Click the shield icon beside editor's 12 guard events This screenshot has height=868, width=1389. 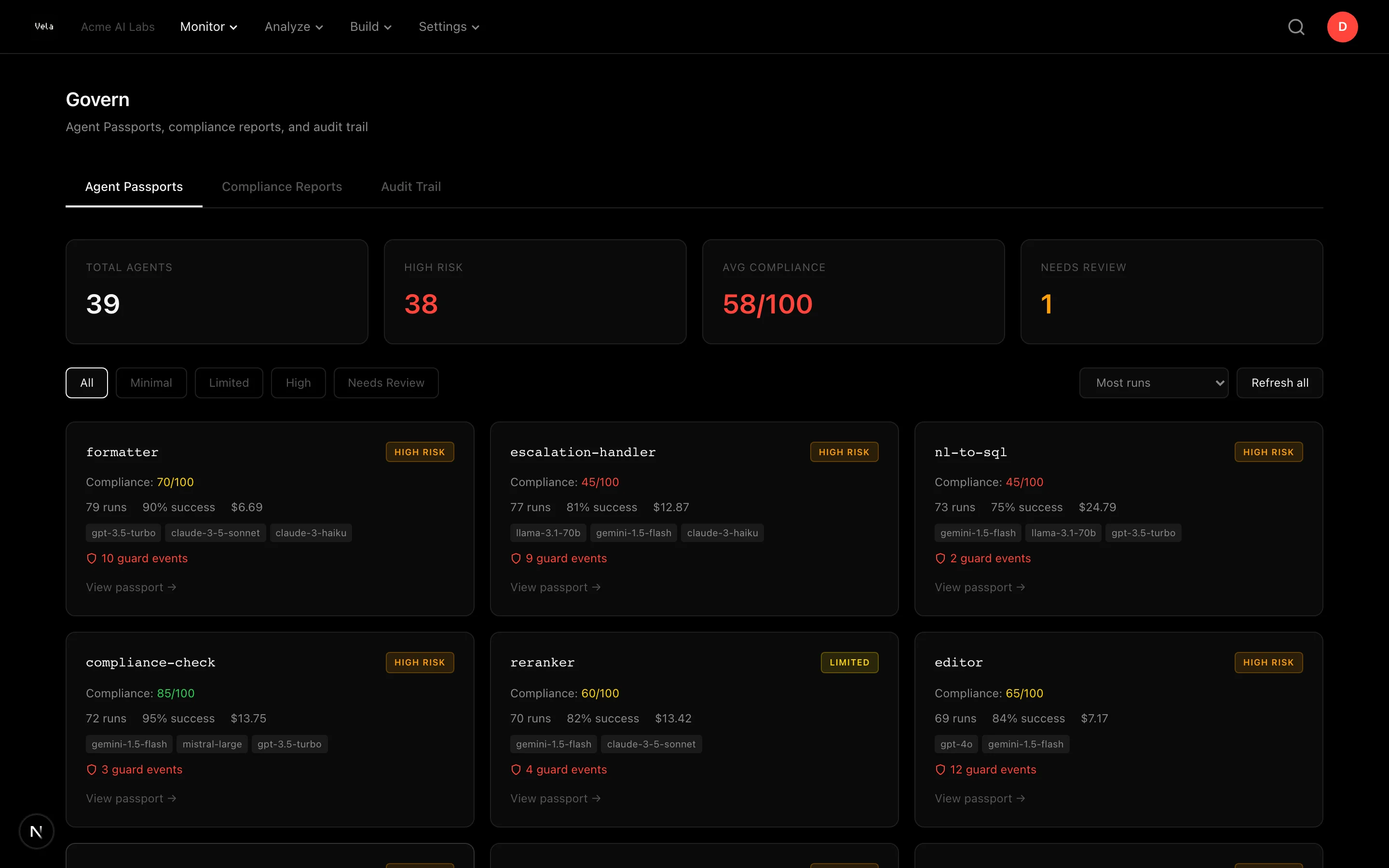pos(940,769)
